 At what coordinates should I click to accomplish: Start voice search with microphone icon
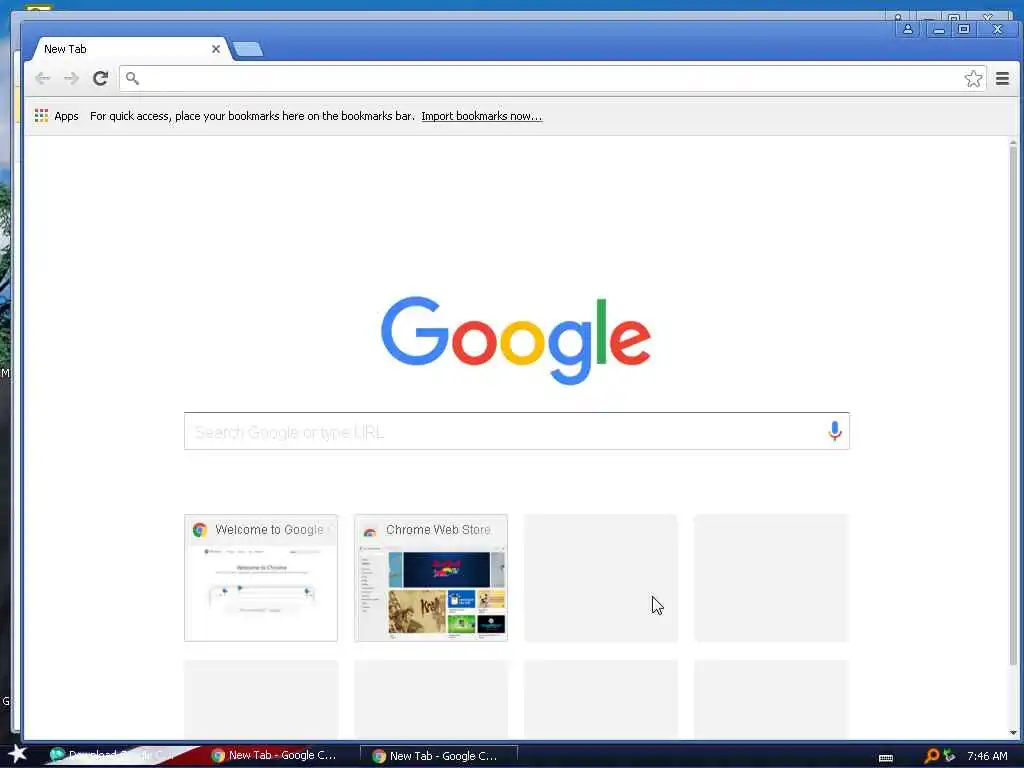pos(835,431)
